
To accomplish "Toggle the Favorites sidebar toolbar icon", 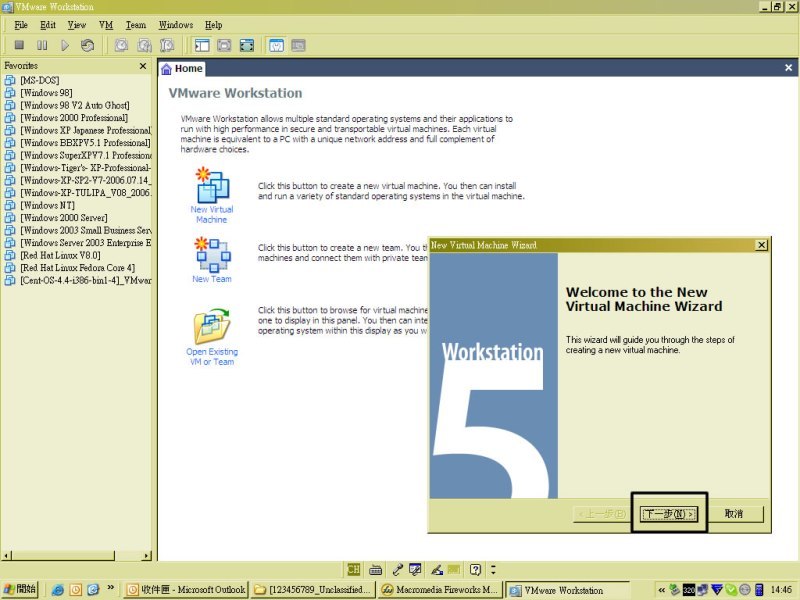I will tap(202, 45).
